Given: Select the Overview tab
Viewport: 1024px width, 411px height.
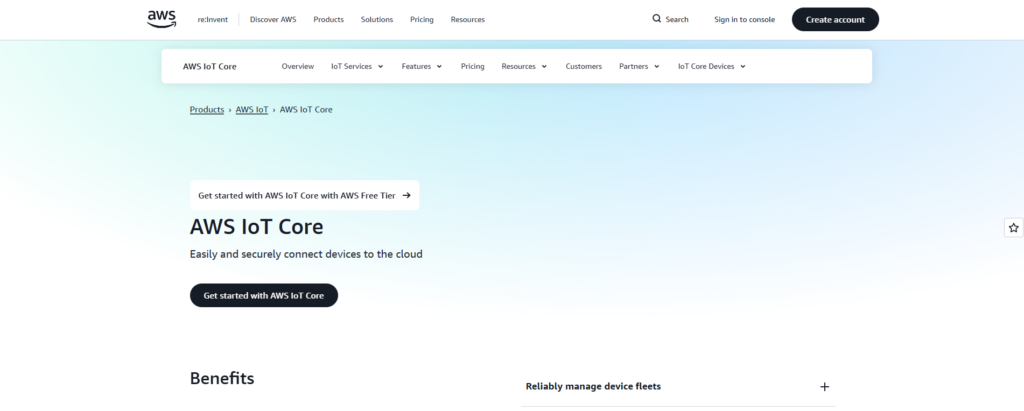Looking at the screenshot, I should (298, 66).
